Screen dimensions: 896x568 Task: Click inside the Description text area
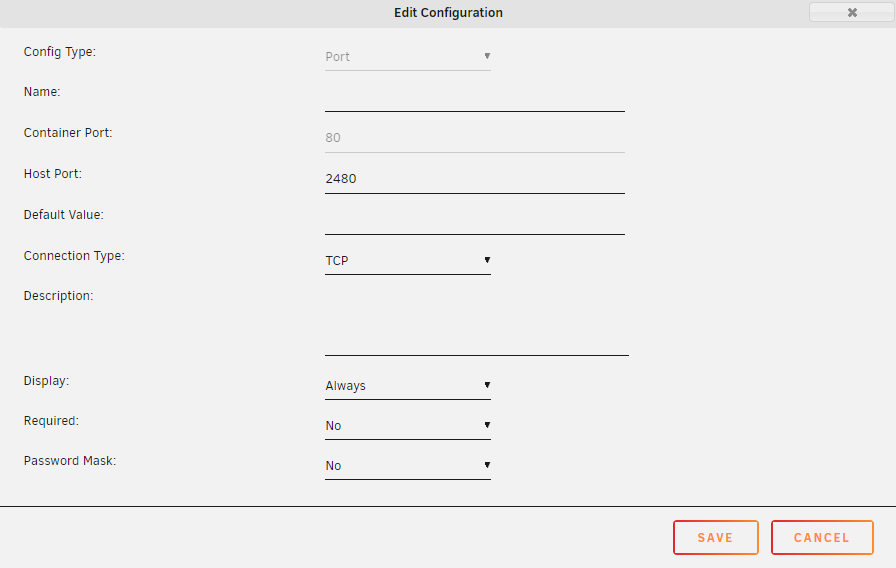[476, 322]
